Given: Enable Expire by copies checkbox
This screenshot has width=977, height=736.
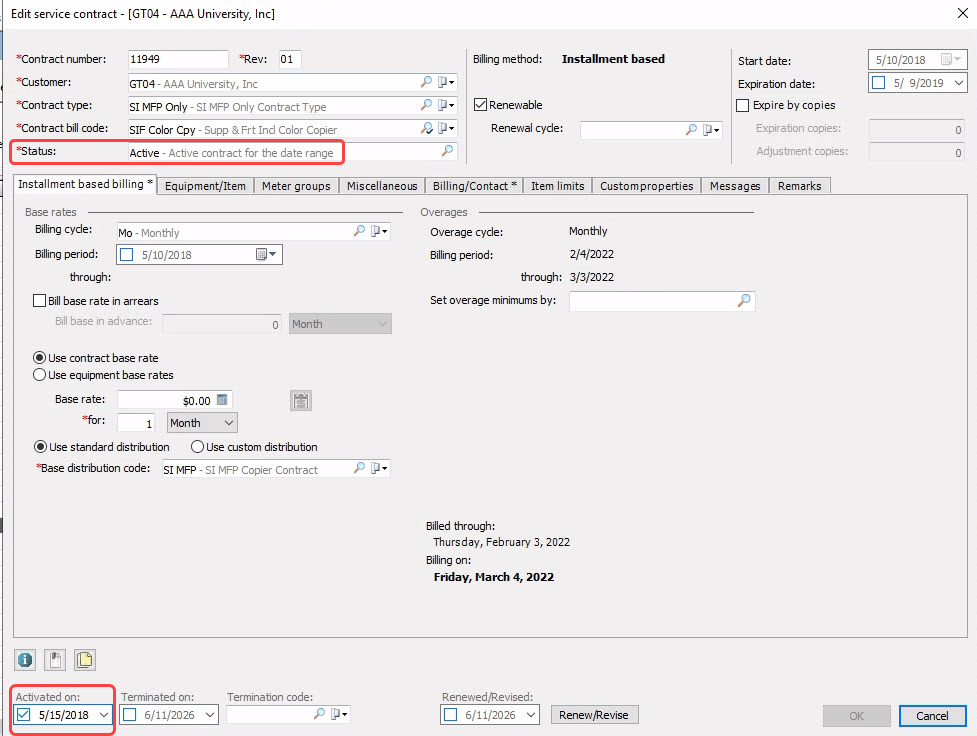Looking at the screenshot, I should 742,105.
